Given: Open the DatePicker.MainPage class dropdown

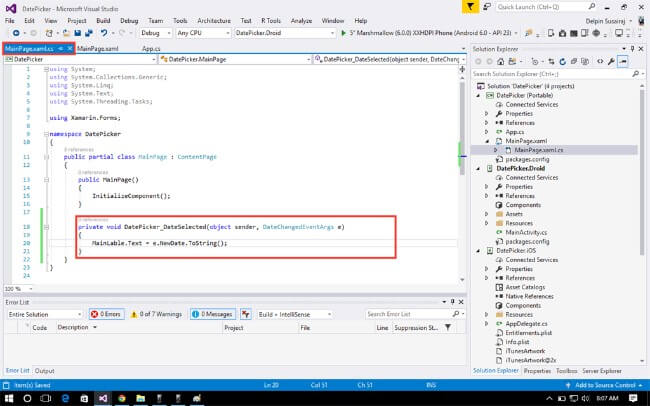Looking at the screenshot, I should point(235,59).
